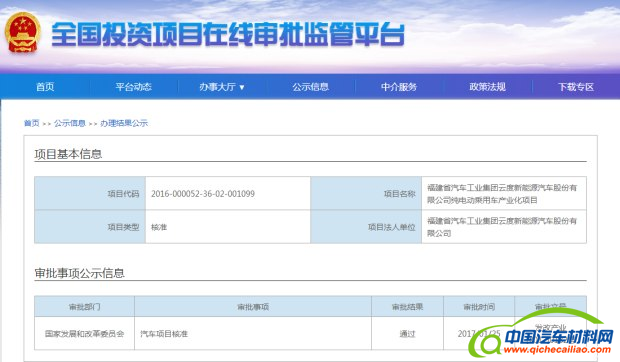620x362 pixels.
Task: Click the 核准 project type value
Action: 159,227
